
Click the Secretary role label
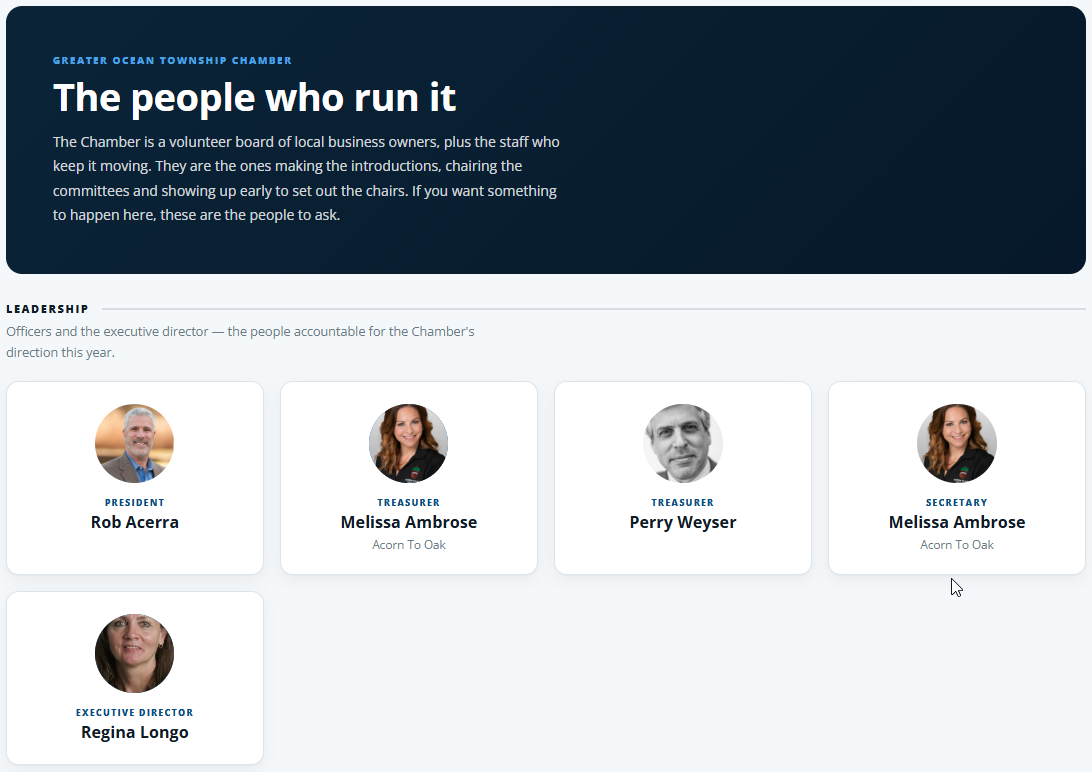pyautogui.click(x=957, y=503)
